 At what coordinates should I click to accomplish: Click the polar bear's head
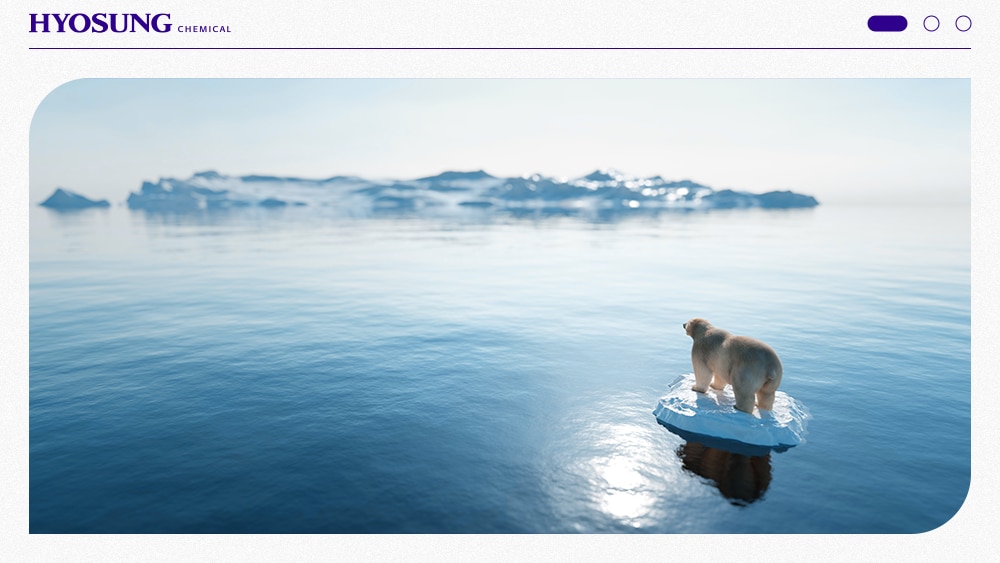(697, 328)
